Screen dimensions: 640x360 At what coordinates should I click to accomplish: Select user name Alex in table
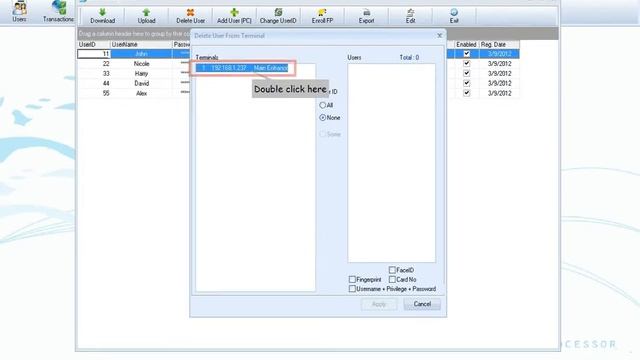141,93
